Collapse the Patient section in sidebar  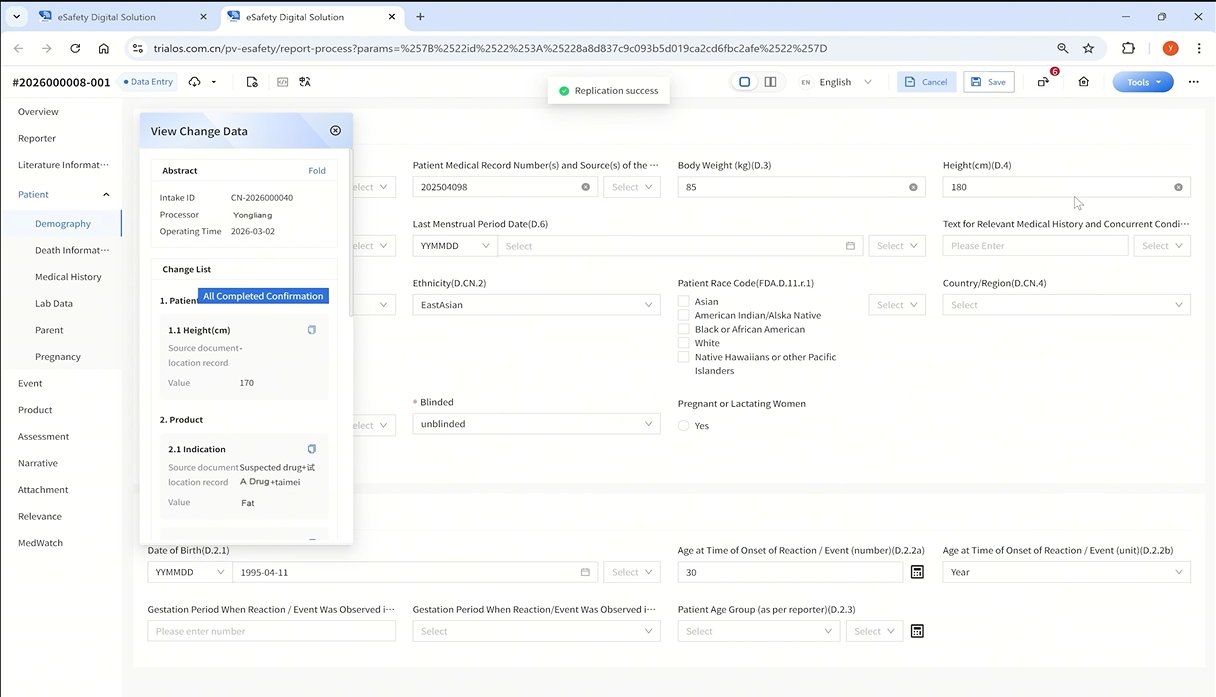pyautogui.click(x=106, y=194)
